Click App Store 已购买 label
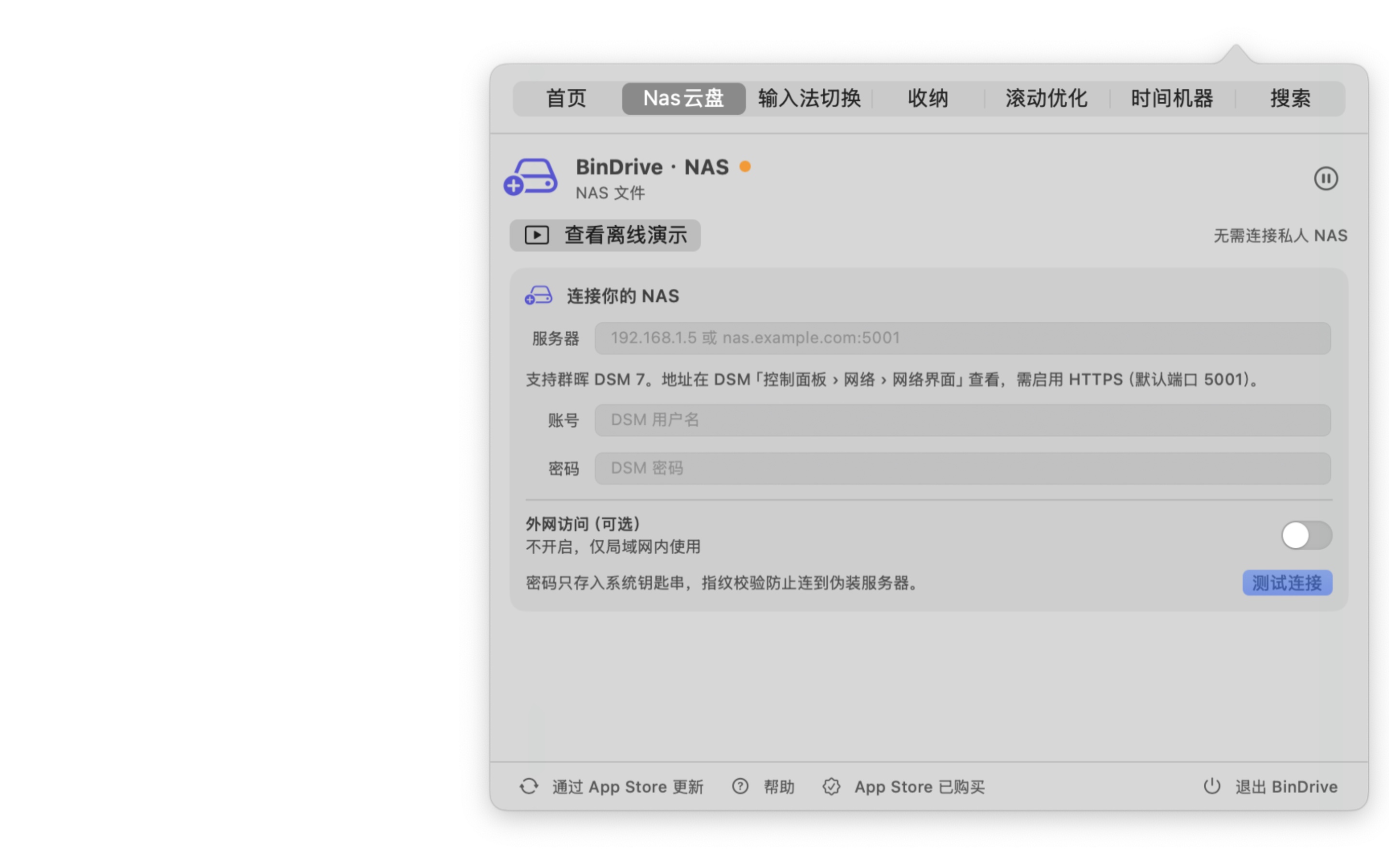 [x=920, y=787]
